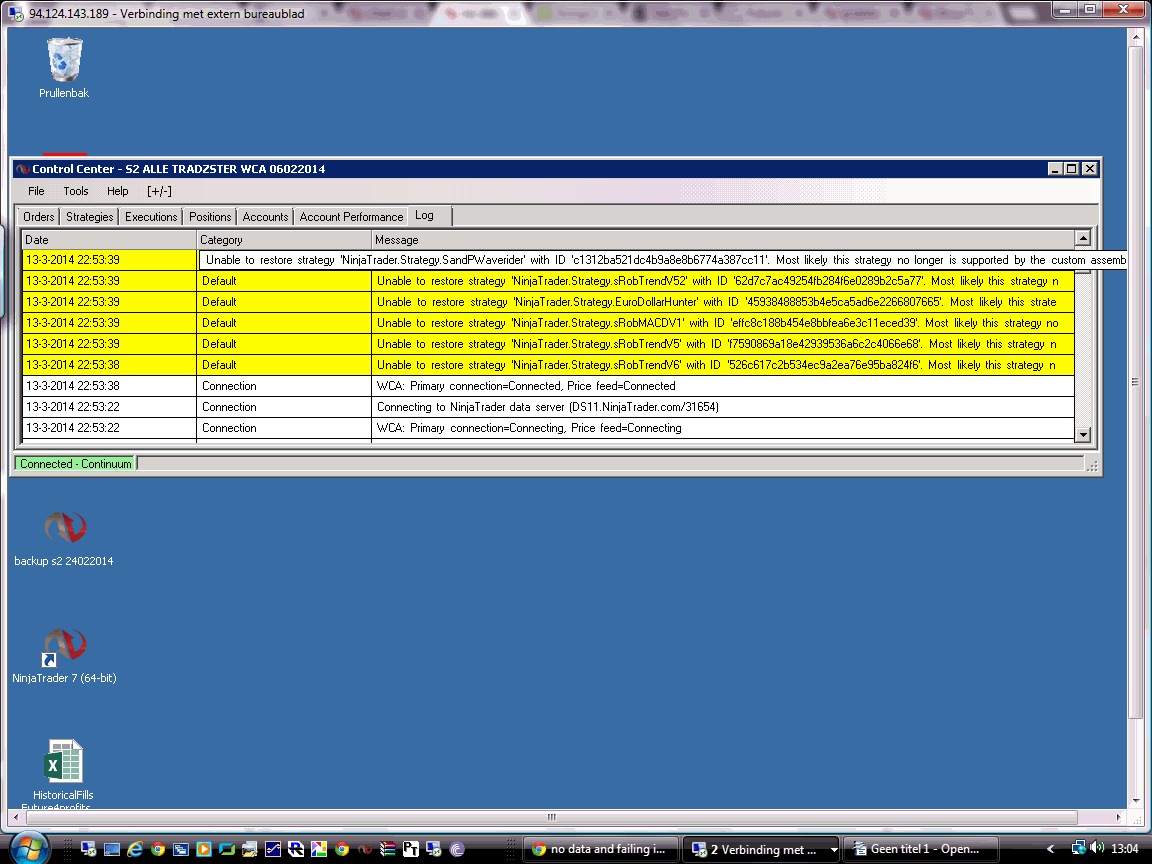Viewport: 1152px width, 864px height.
Task: Open the Tools menu
Action: coord(76,191)
